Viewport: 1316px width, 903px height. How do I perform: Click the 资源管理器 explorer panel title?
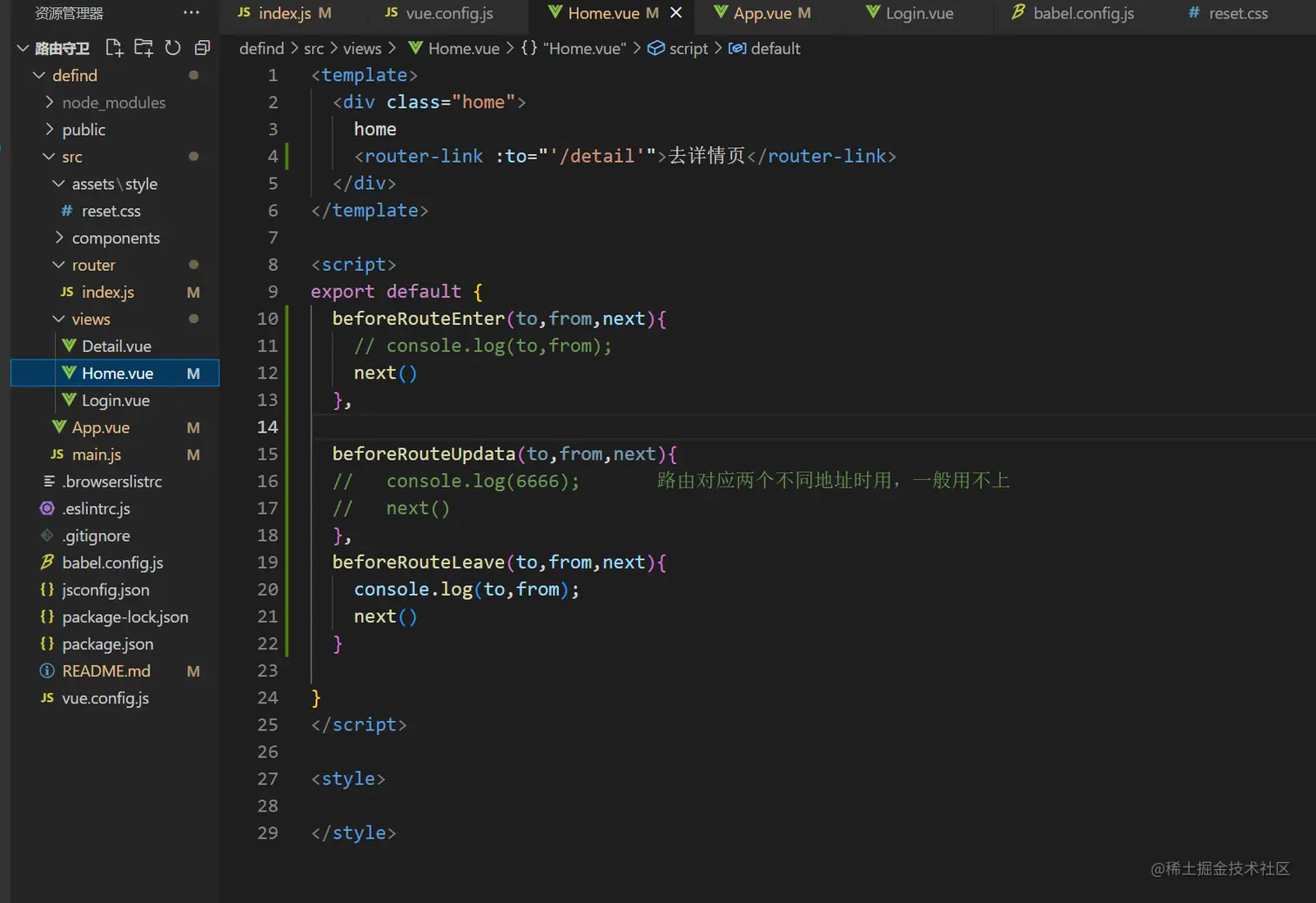coord(69,13)
